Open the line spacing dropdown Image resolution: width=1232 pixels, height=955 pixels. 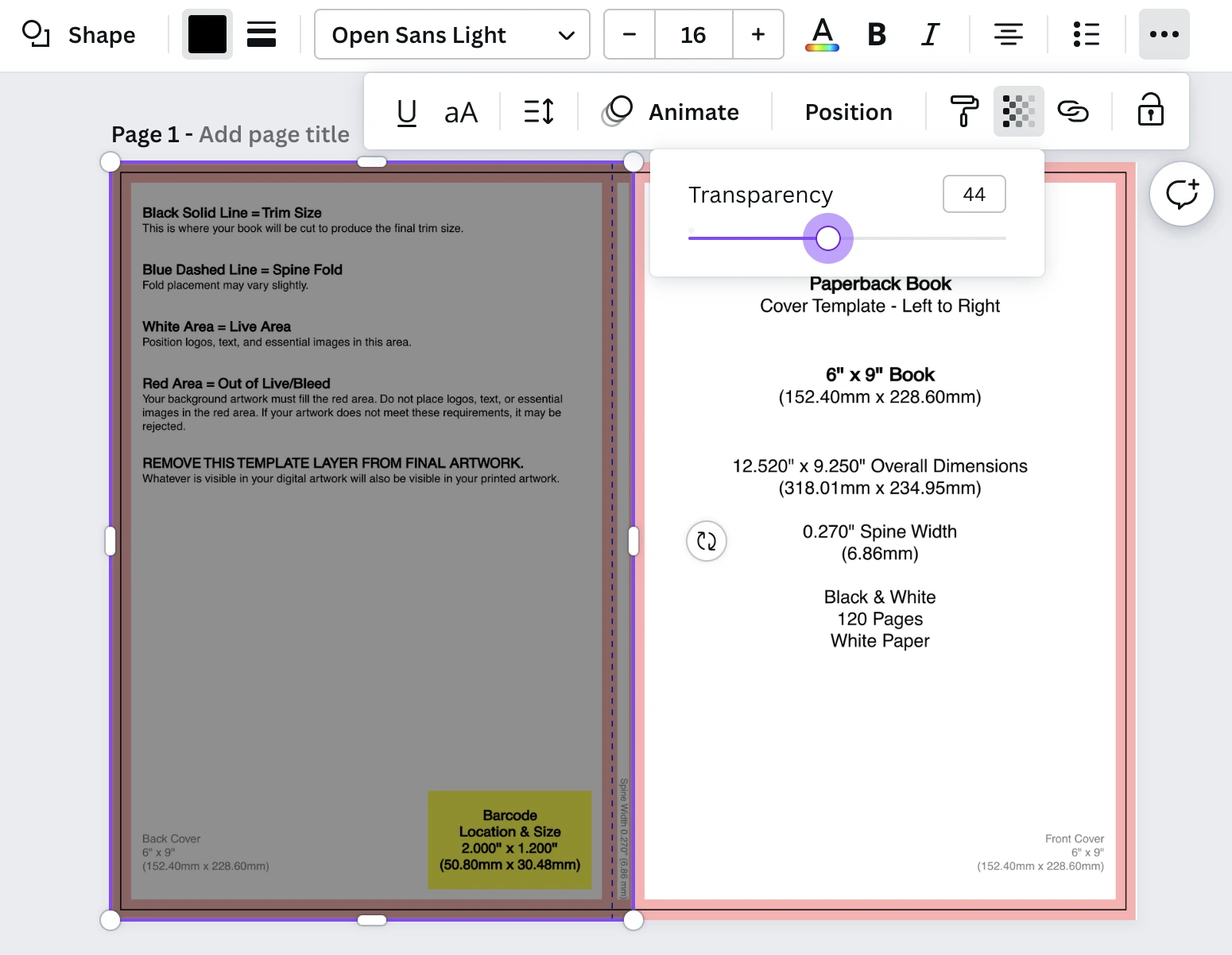click(x=537, y=111)
